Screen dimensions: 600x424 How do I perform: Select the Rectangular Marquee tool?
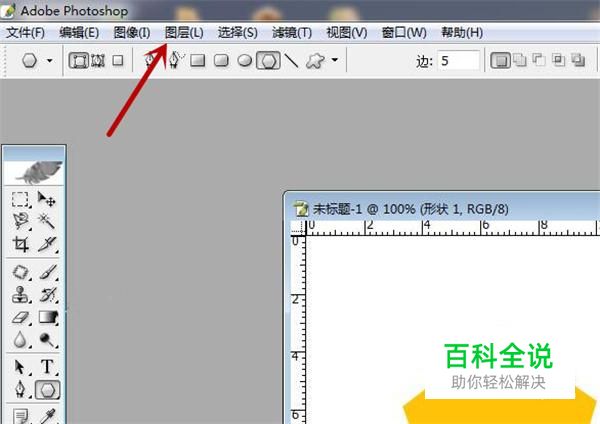pyautogui.click(x=20, y=200)
